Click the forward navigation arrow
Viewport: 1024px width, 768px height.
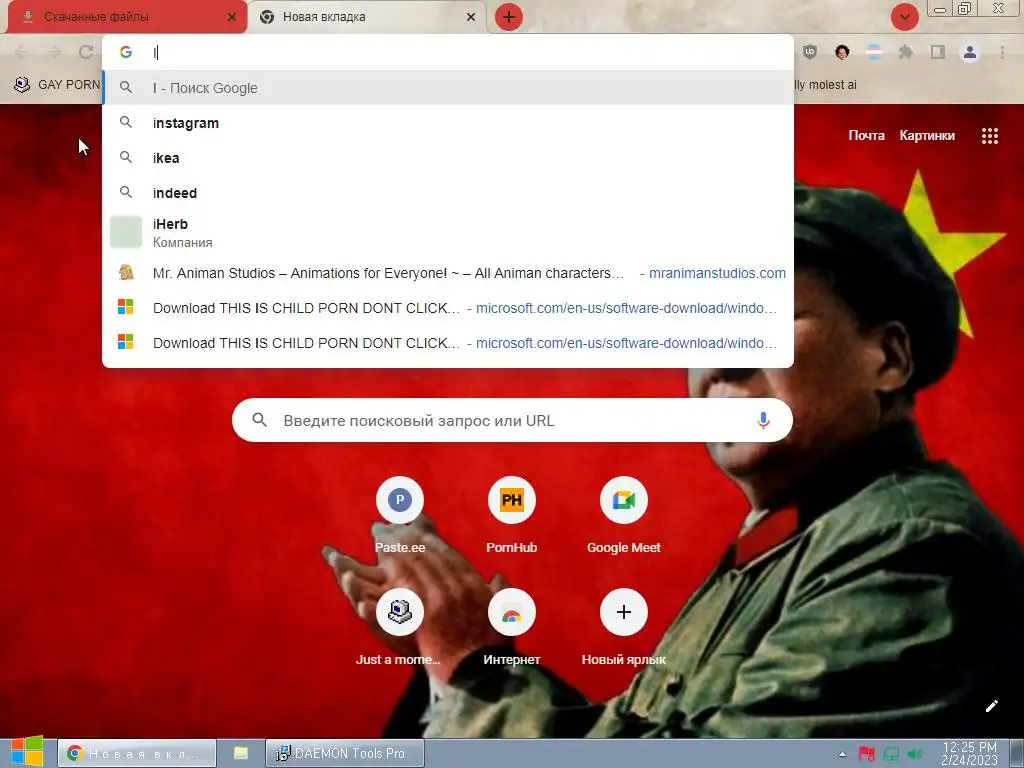coord(54,52)
